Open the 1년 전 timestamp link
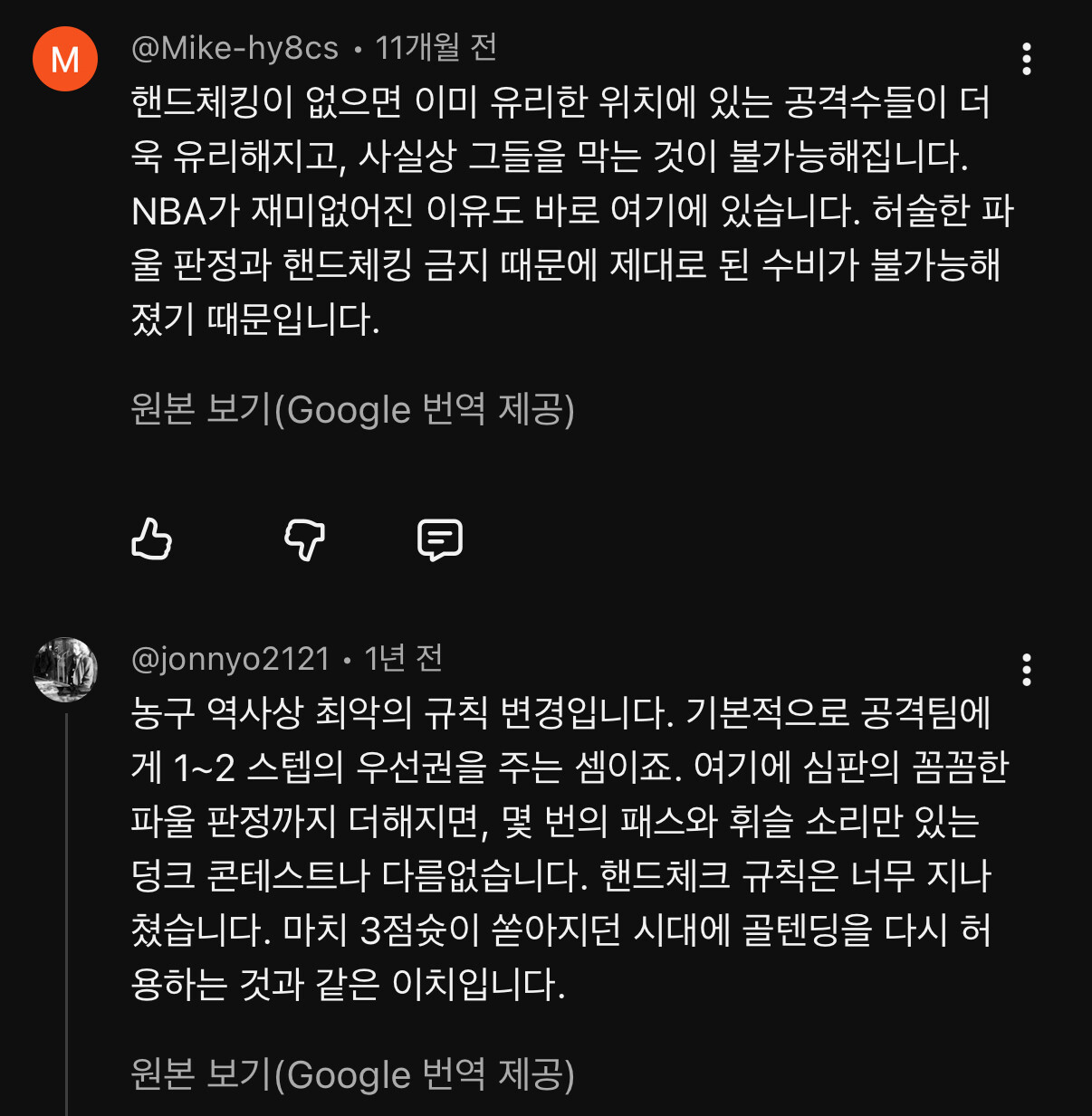The width and height of the screenshot is (1092, 1116). click(x=403, y=659)
